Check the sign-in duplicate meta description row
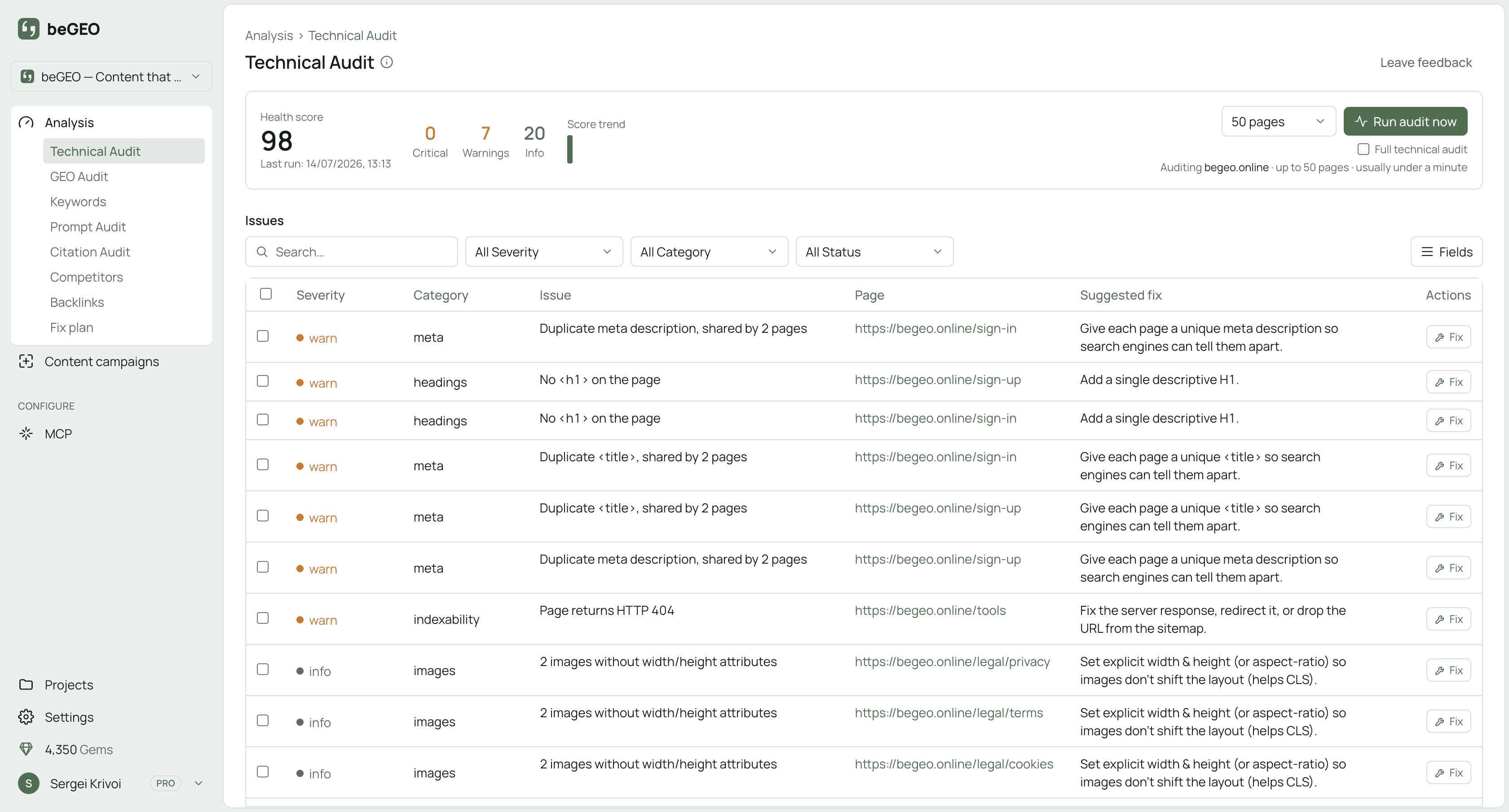Image resolution: width=1509 pixels, height=812 pixels. click(x=263, y=335)
